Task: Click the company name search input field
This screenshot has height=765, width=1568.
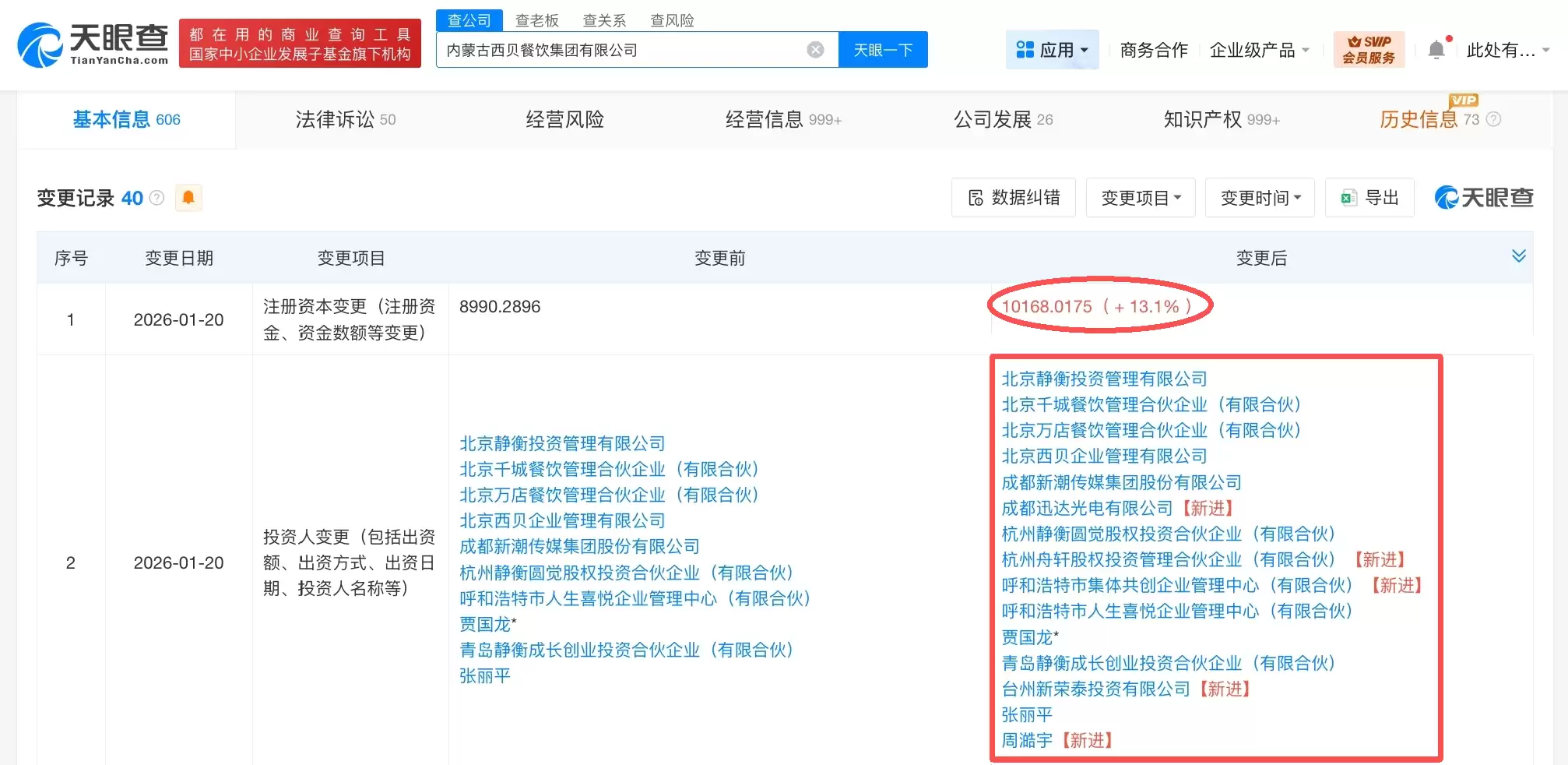Action: [x=623, y=50]
